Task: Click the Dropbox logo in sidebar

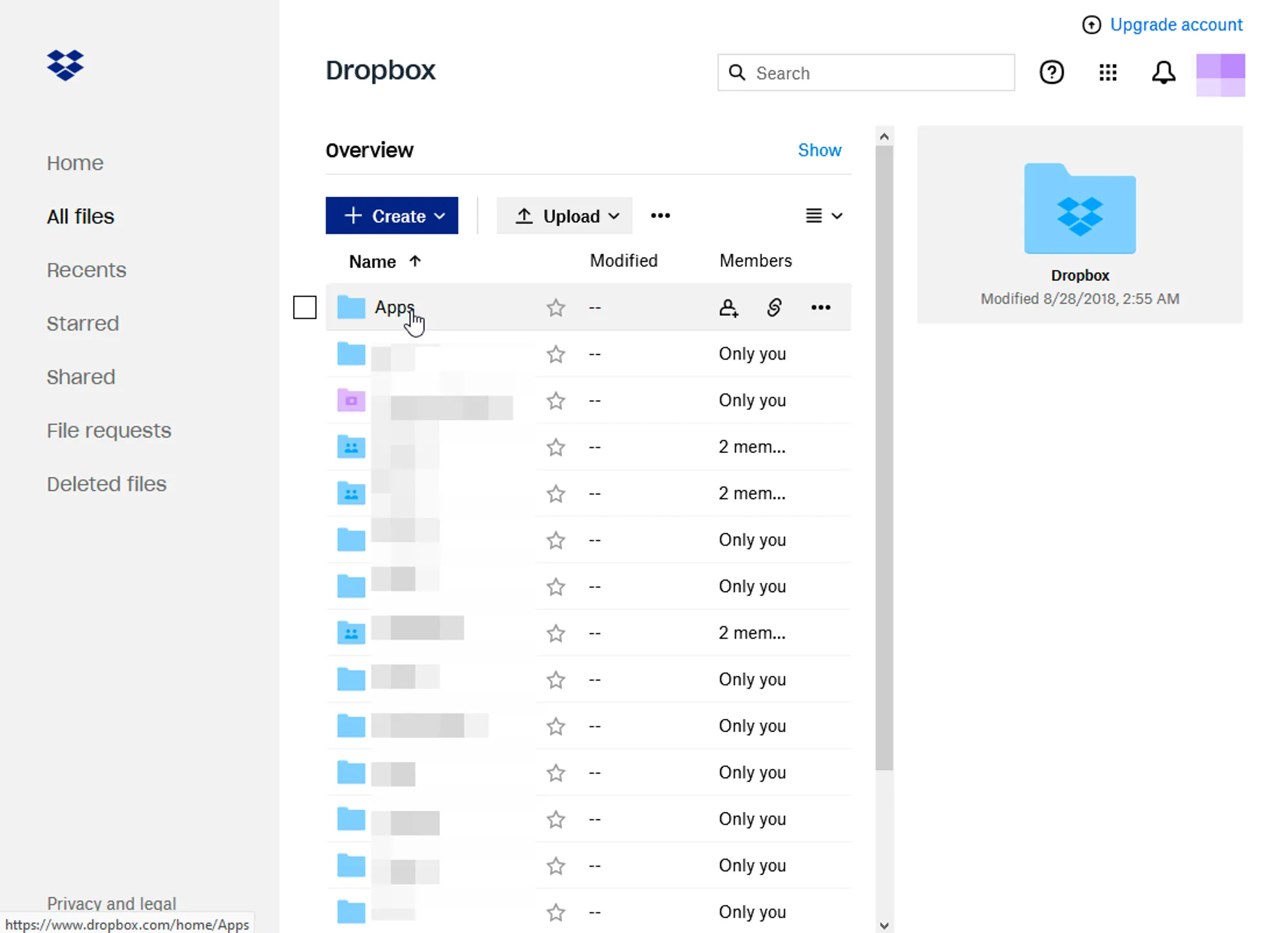Action: [65, 65]
